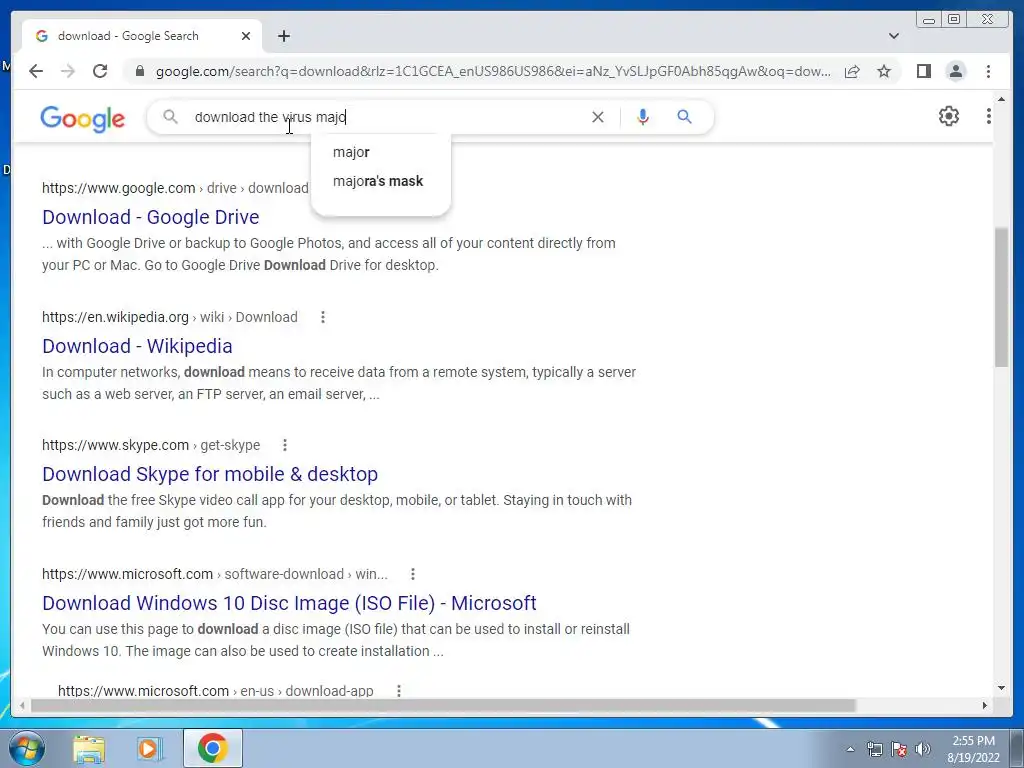Open Chrome's three-dot menu
Viewport: 1024px width, 768px height.
pyautogui.click(x=988, y=71)
